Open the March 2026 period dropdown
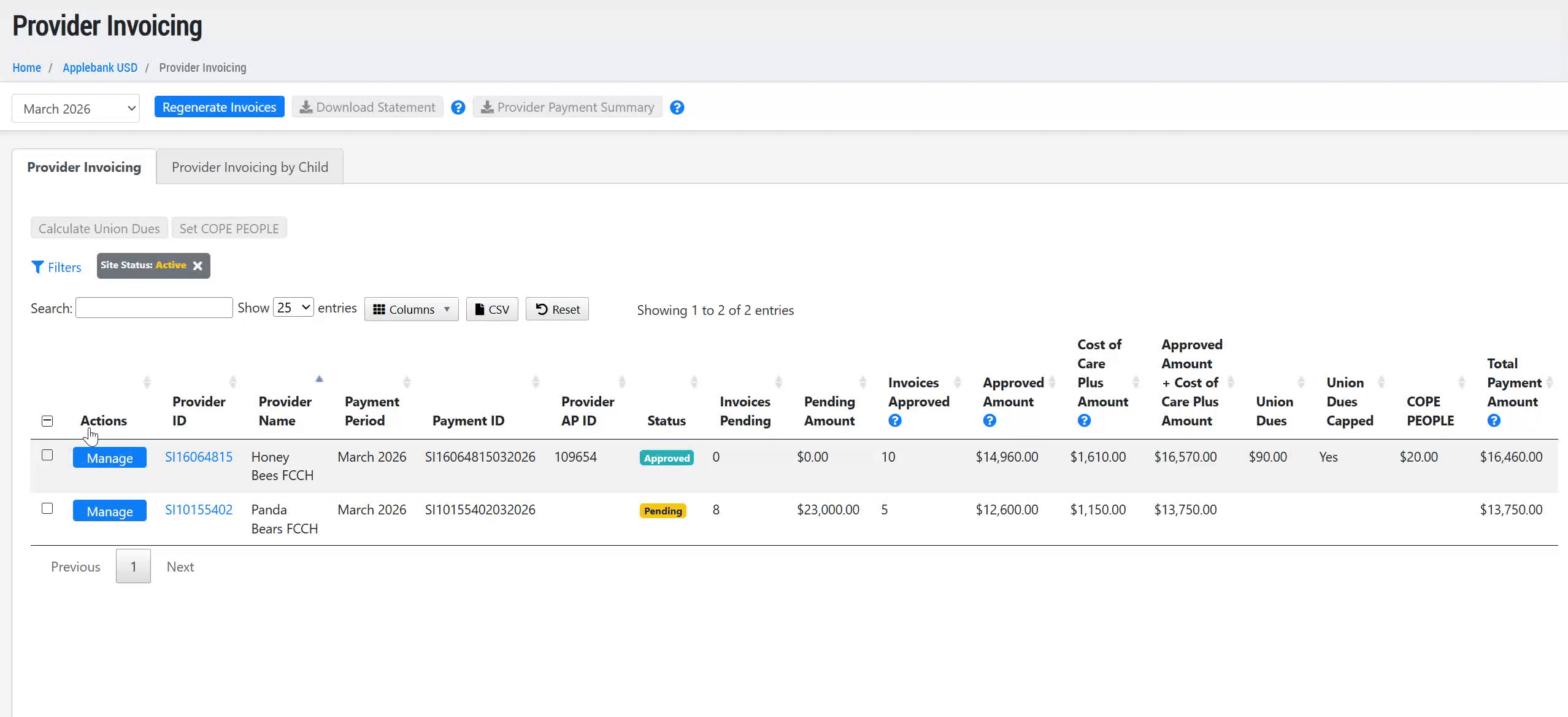 pyautogui.click(x=75, y=109)
